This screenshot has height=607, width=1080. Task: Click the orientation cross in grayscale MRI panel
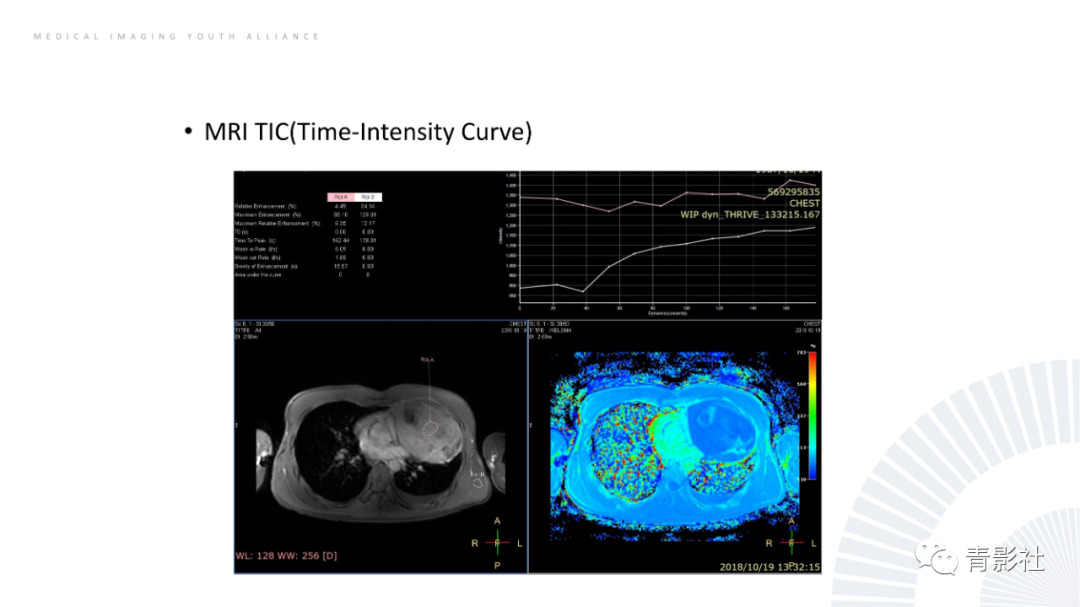click(x=497, y=543)
